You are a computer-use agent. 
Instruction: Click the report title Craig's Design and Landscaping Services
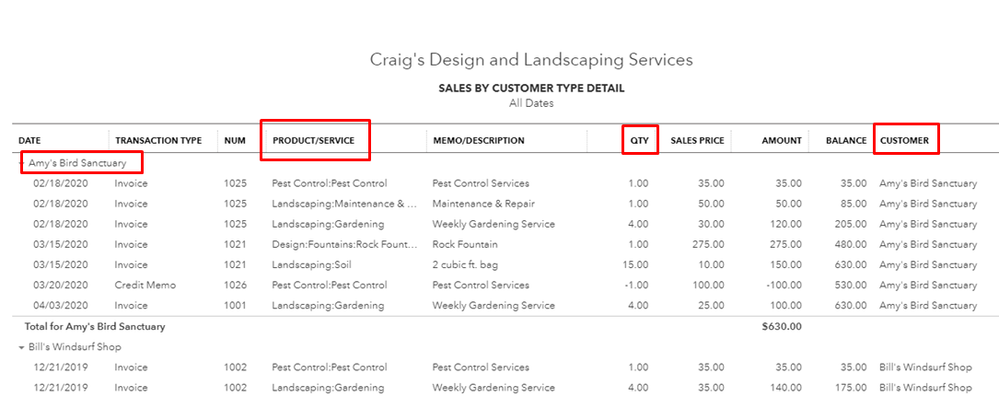(x=531, y=60)
